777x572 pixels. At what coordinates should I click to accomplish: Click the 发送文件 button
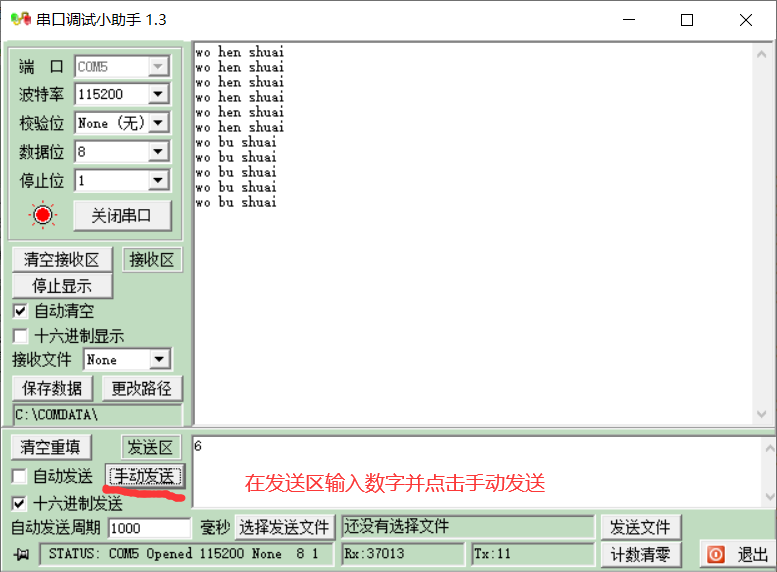point(641,527)
